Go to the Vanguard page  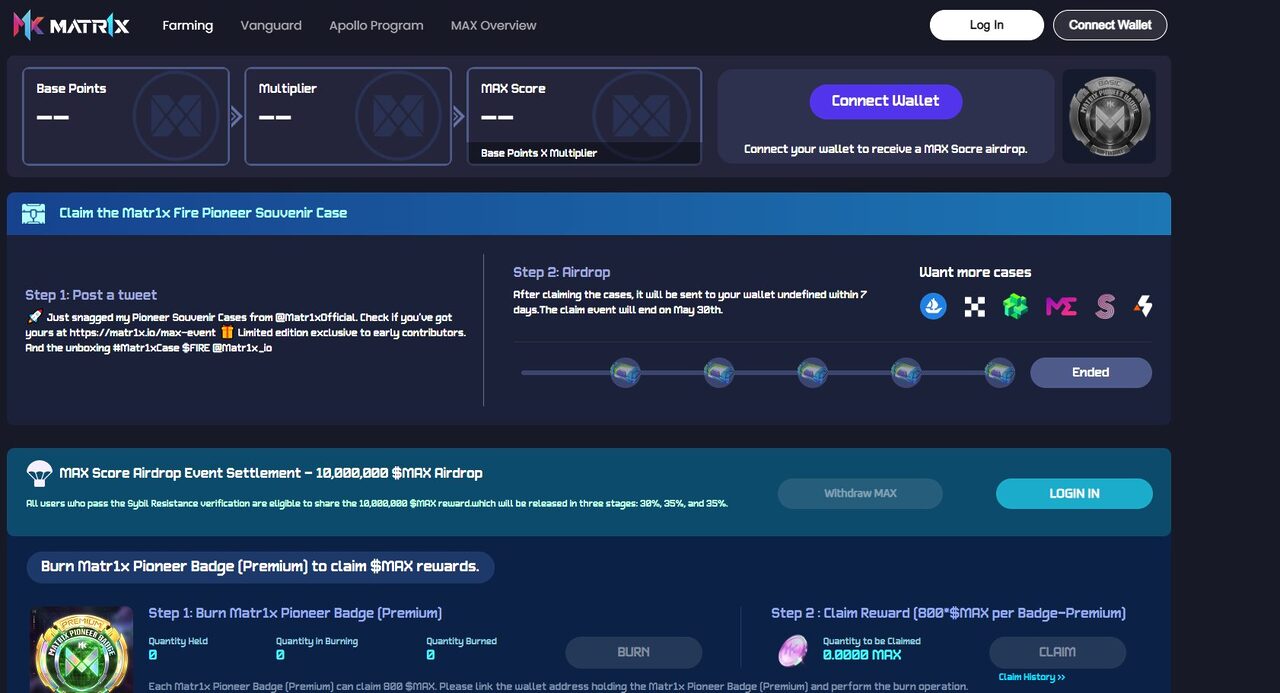tap(271, 25)
